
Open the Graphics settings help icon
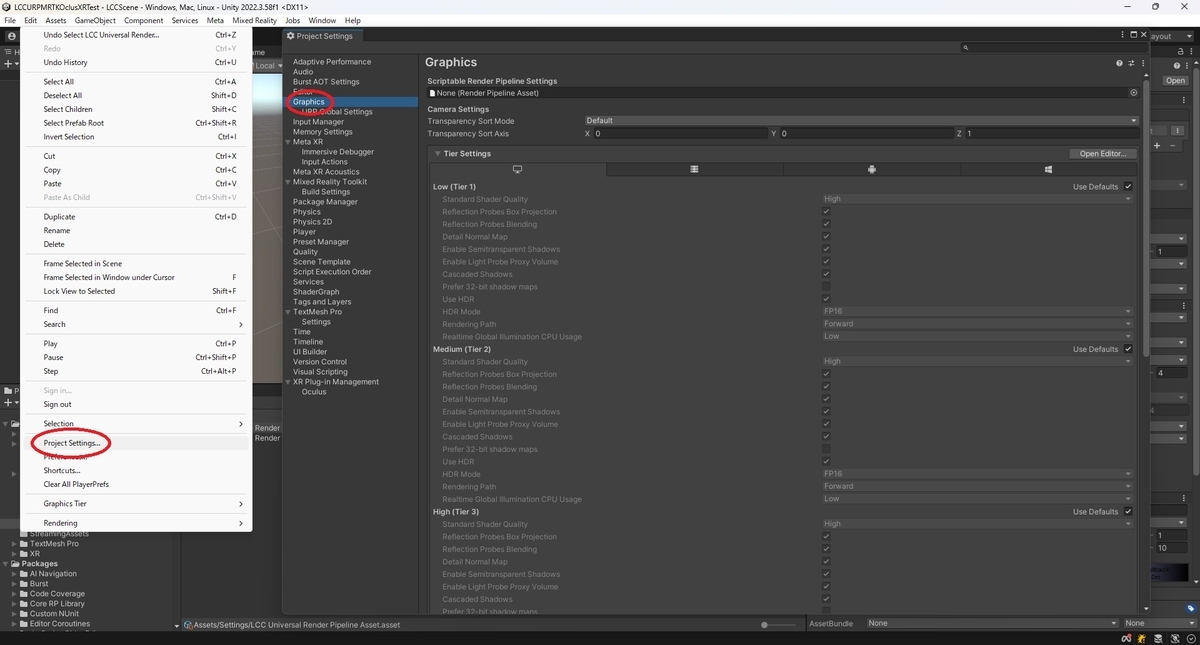click(x=1119, y=63)
